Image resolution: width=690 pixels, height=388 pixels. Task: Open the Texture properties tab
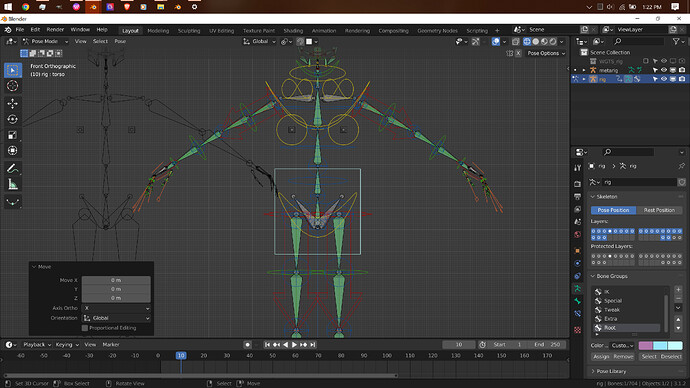[578, 330]
